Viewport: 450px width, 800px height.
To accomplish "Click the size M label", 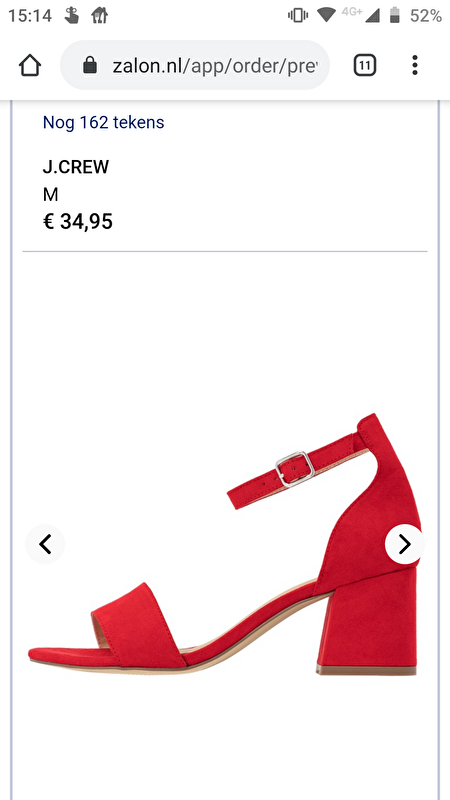I will tap(51, 194).
